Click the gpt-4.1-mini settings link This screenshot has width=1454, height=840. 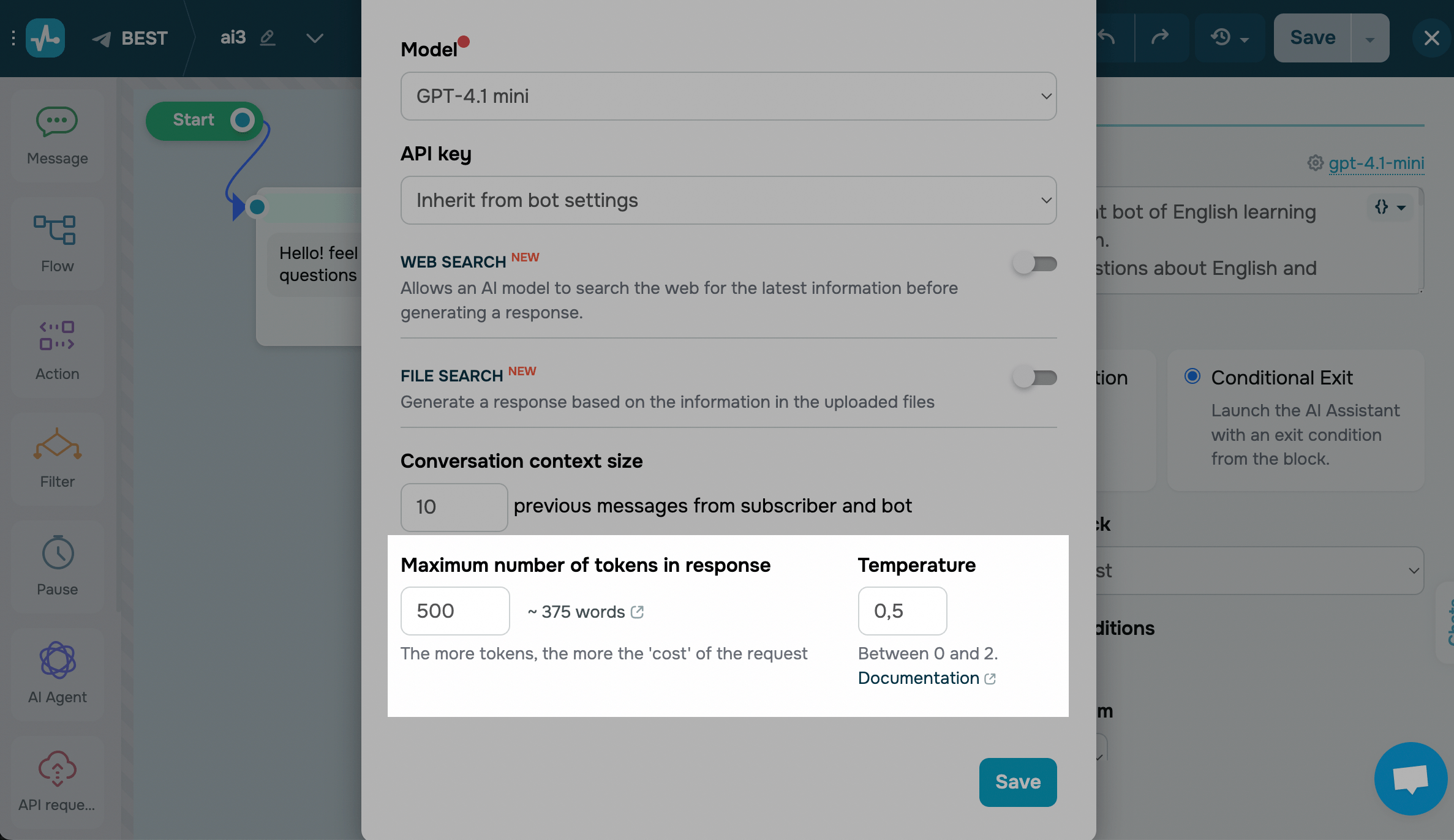coord(1376,163)
